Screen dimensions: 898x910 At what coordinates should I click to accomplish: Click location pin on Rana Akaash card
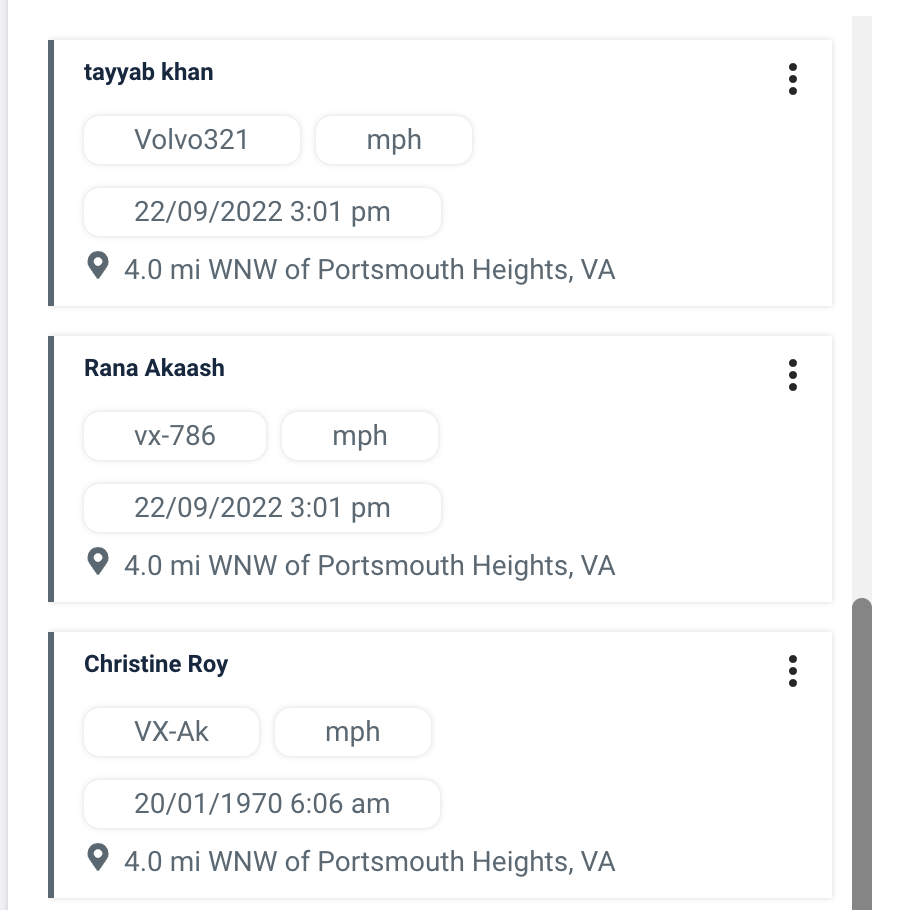98,562
